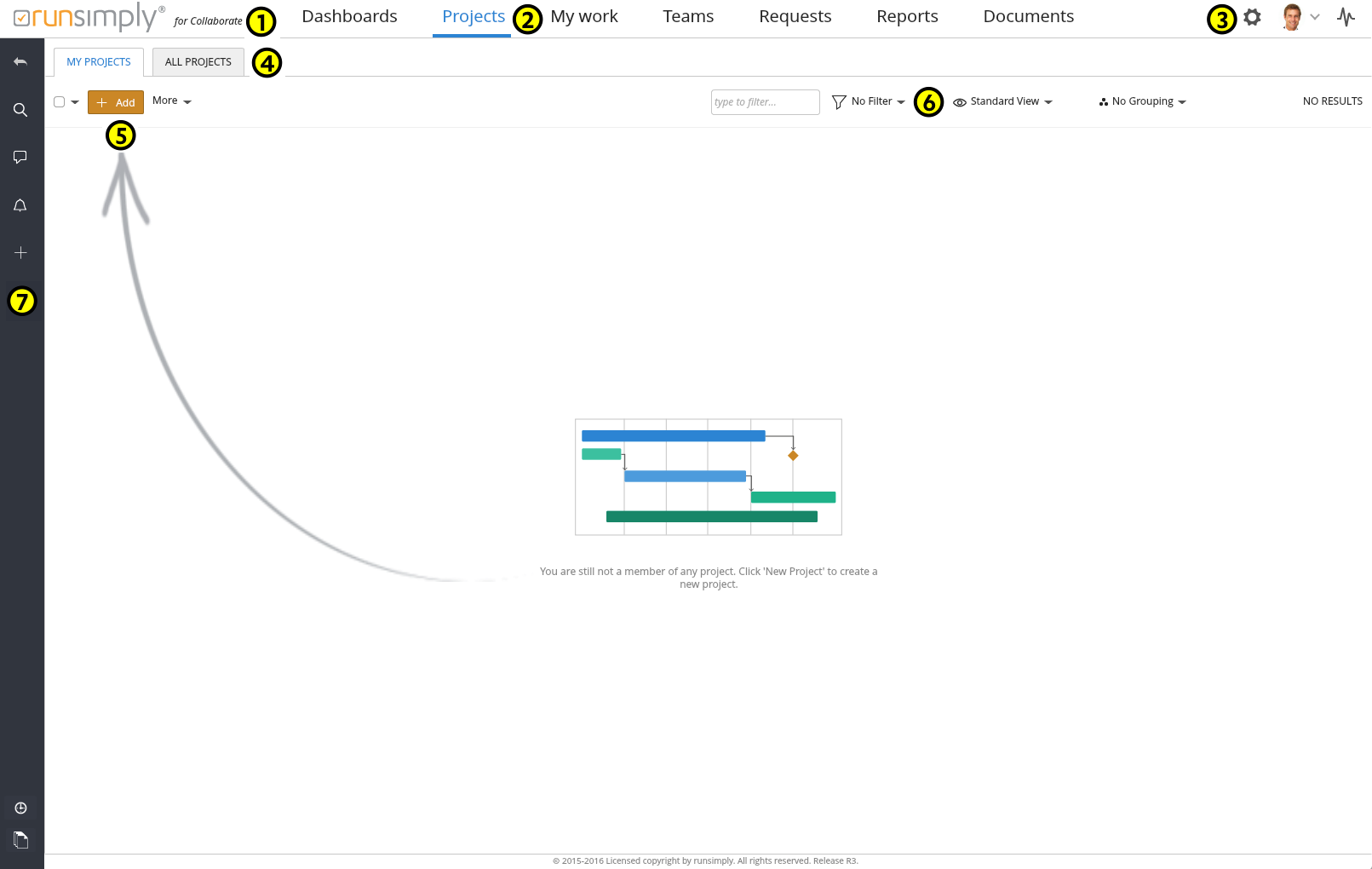Go to the Dashboards menu
This screenshot has height=869, width=1372.
(x=349, y=17)
